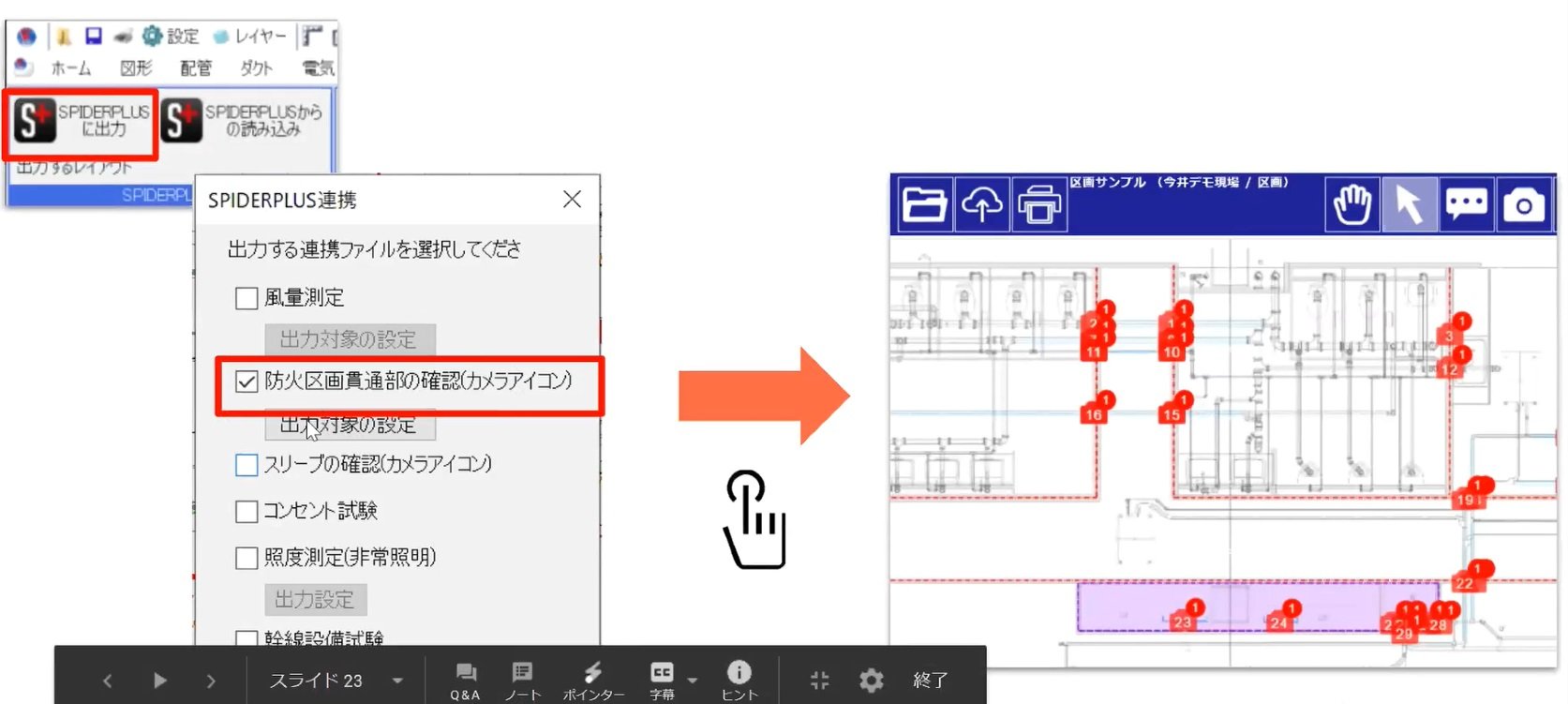Check the 幹線設備試験 checkbox
This screenshot has width=1568, height=704.
click(x=246, y=639)
